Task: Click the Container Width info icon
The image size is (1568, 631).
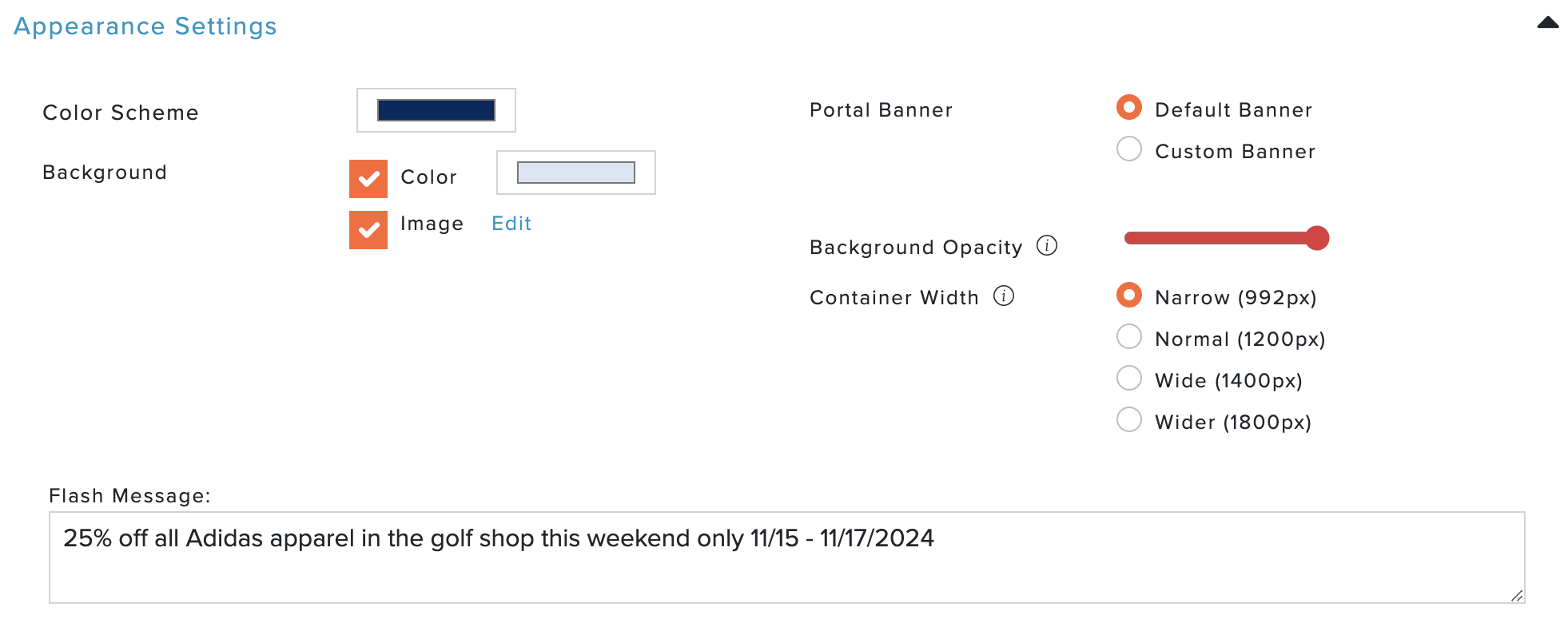Action: (1004, 296)
